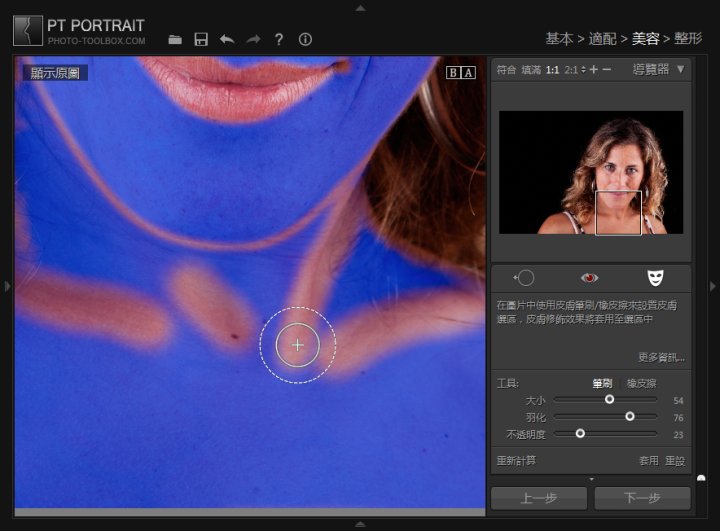This screenshot has height=531, width=720.
Task: Click the undo arrow icon
Action: [x=227, y=40]
